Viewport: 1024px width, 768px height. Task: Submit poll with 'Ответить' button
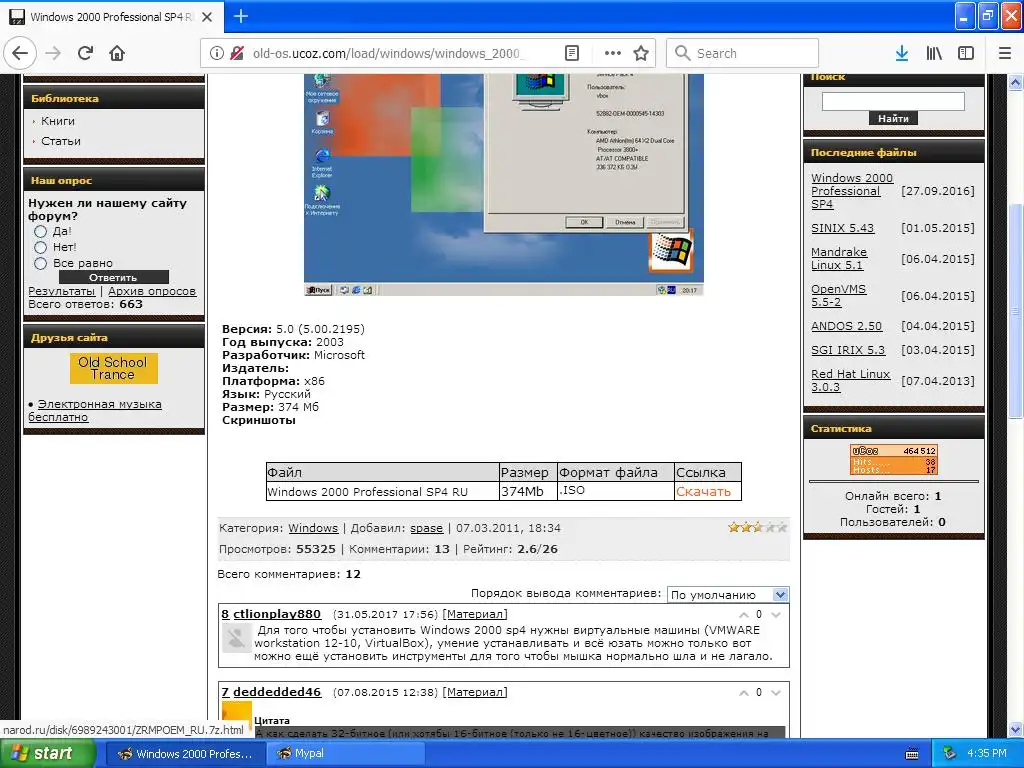pyautogui.click(x=113, y=278)
